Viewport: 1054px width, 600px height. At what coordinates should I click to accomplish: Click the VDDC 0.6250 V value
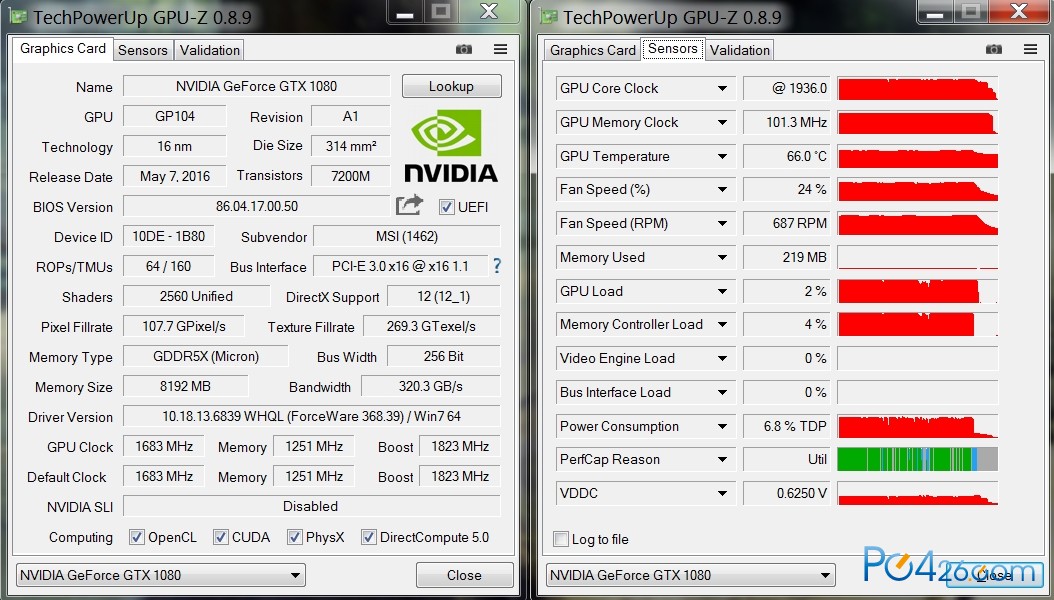click(x=786, y=493)
